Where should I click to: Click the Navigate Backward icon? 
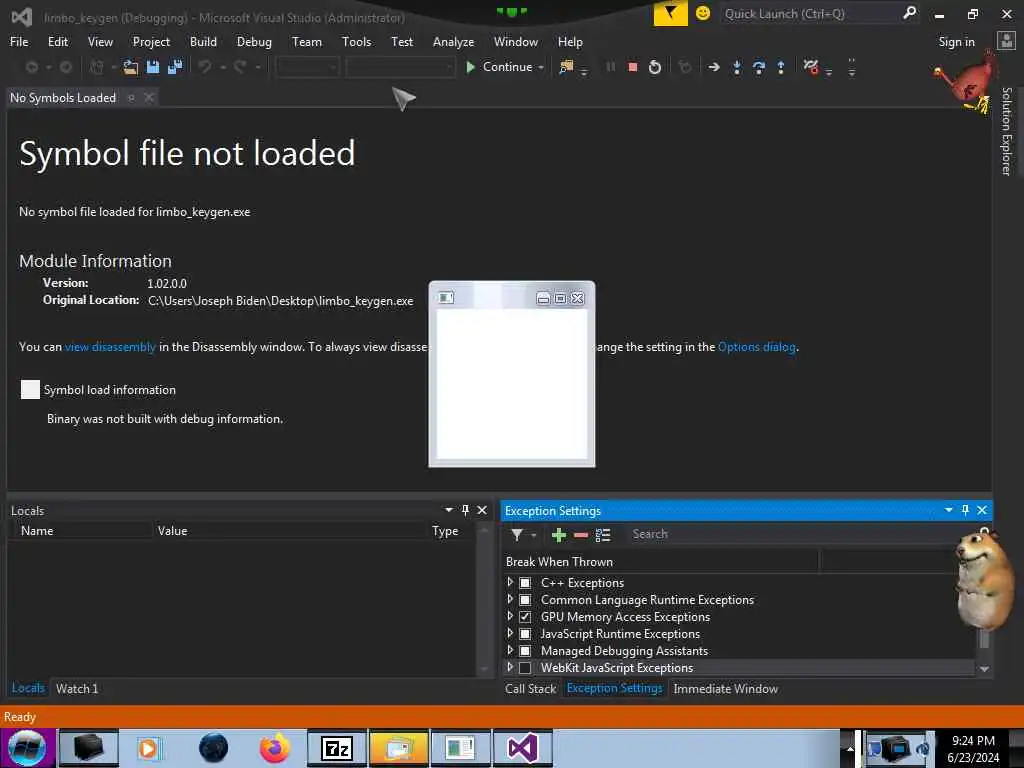pyautogui.click(x=31, y=67)
